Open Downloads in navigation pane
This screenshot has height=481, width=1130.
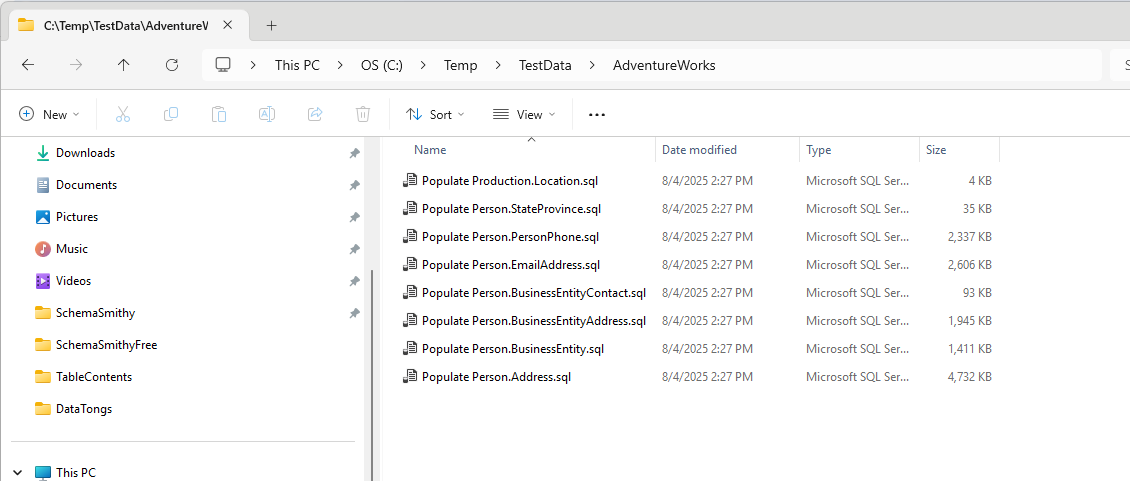click(86, 153)
